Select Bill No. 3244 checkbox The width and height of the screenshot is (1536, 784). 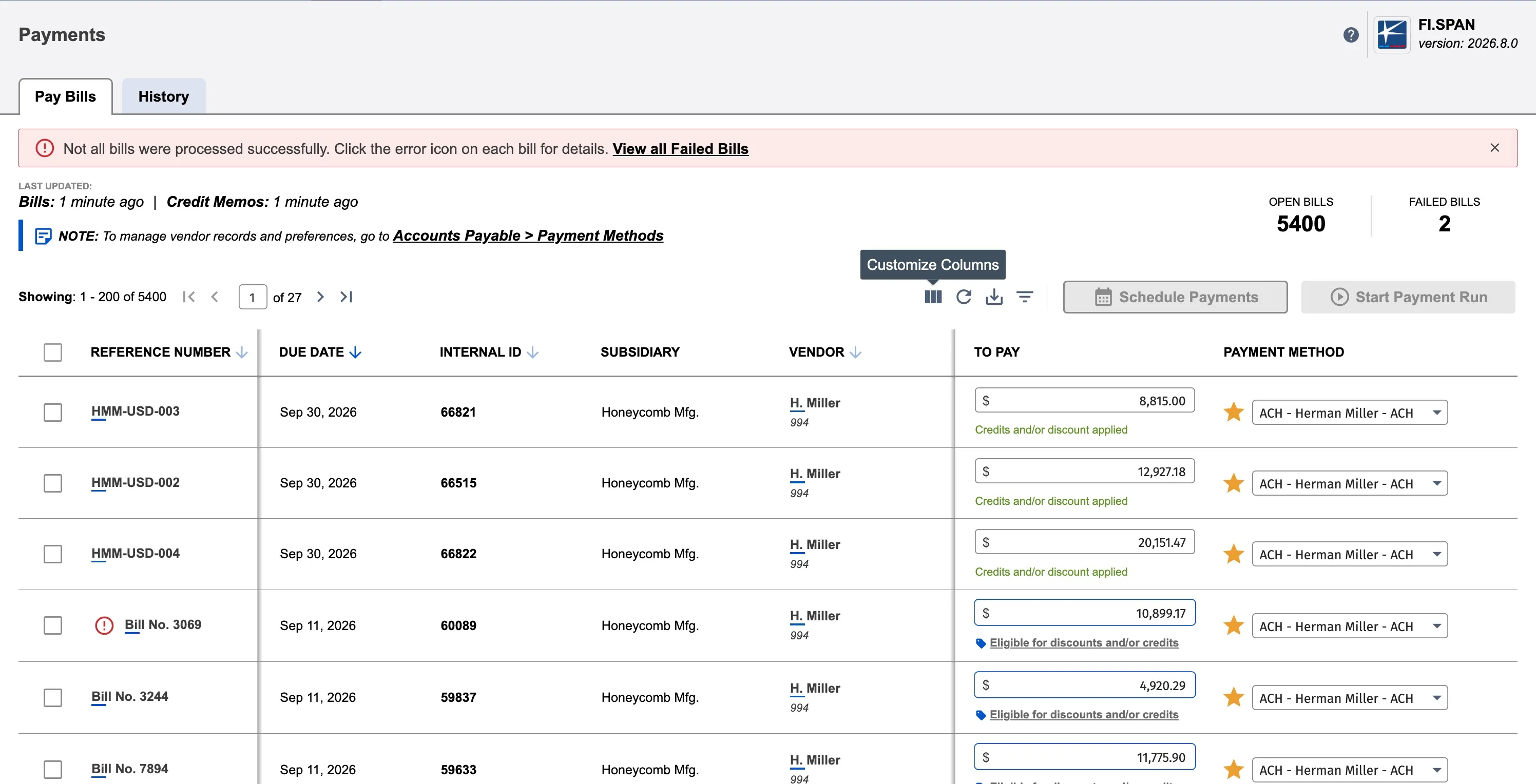pyautogui.click(x=53, y=698)
